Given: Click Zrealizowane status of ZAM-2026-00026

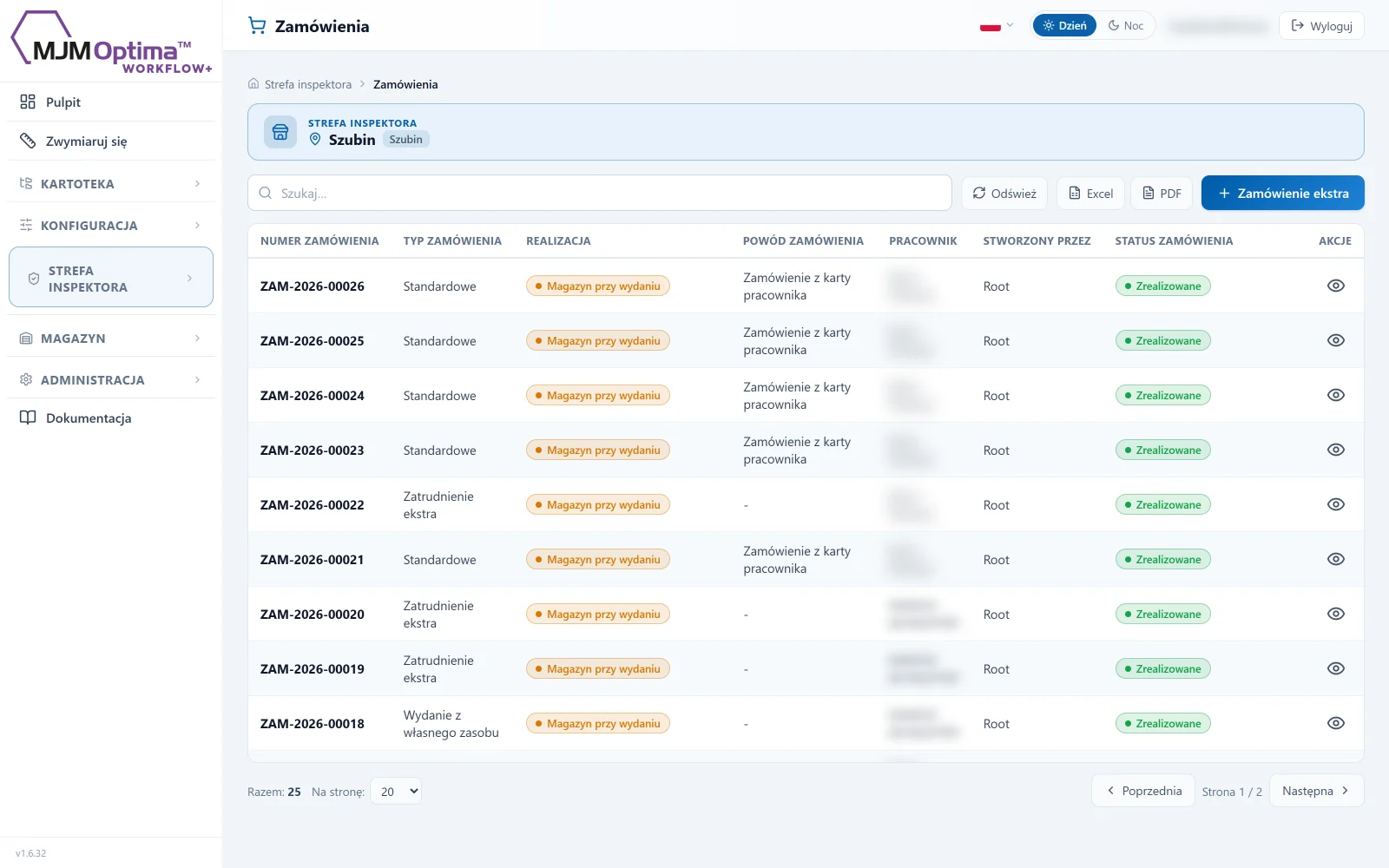Looking at the screenshot, I should tap(1163, 286).
